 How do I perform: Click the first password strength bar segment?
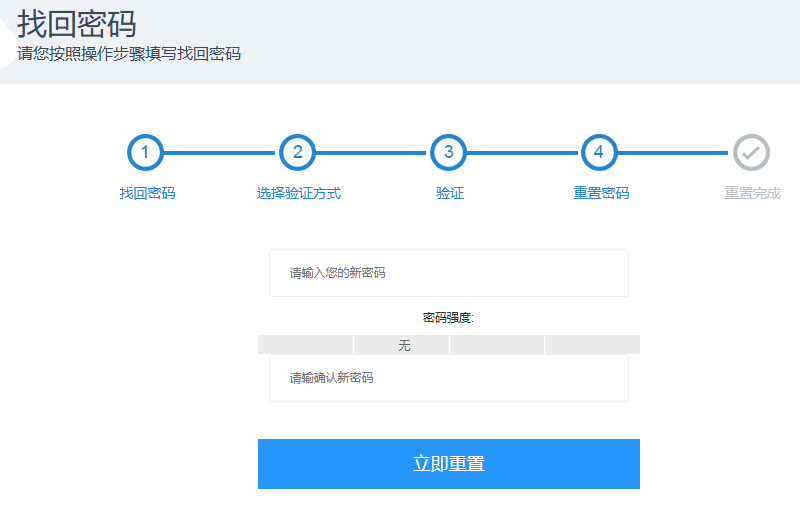[305, 345]
